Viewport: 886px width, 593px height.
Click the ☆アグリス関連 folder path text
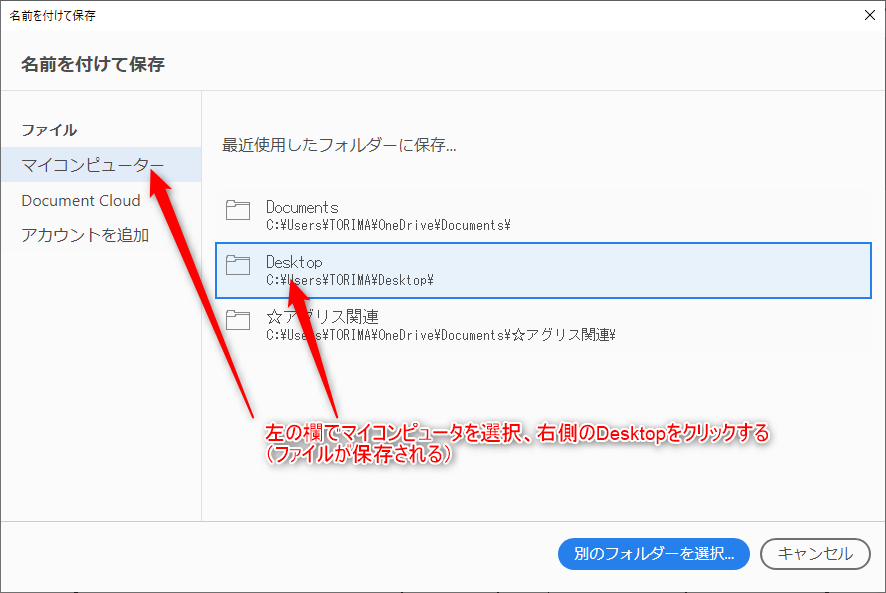pos(441,335)
